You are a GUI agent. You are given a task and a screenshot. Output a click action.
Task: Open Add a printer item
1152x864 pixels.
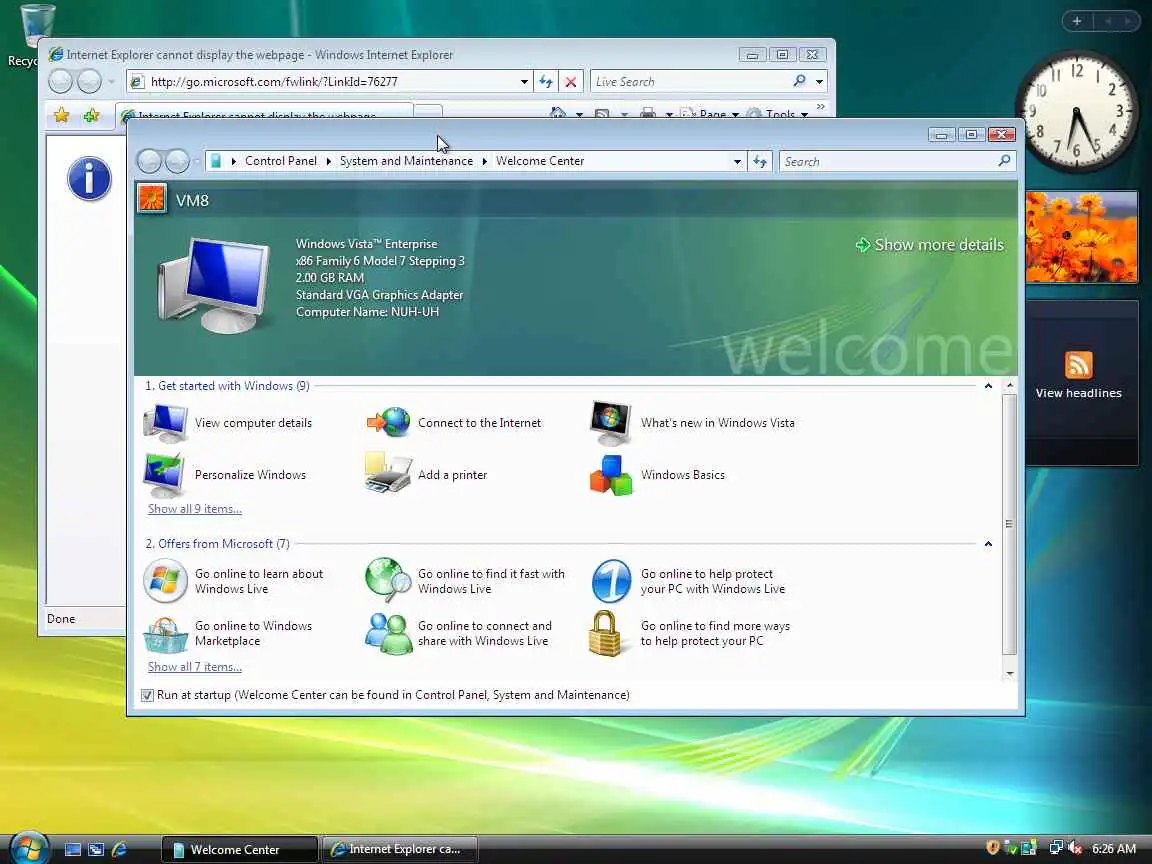(x=426, y=475)
